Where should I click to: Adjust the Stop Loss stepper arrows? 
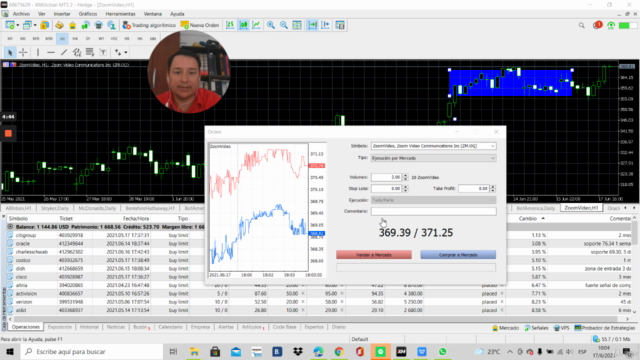(405, 189)
